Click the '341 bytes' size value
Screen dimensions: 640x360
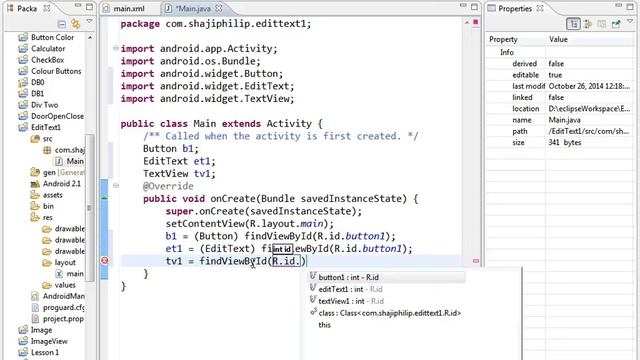[x=564, y=142]
